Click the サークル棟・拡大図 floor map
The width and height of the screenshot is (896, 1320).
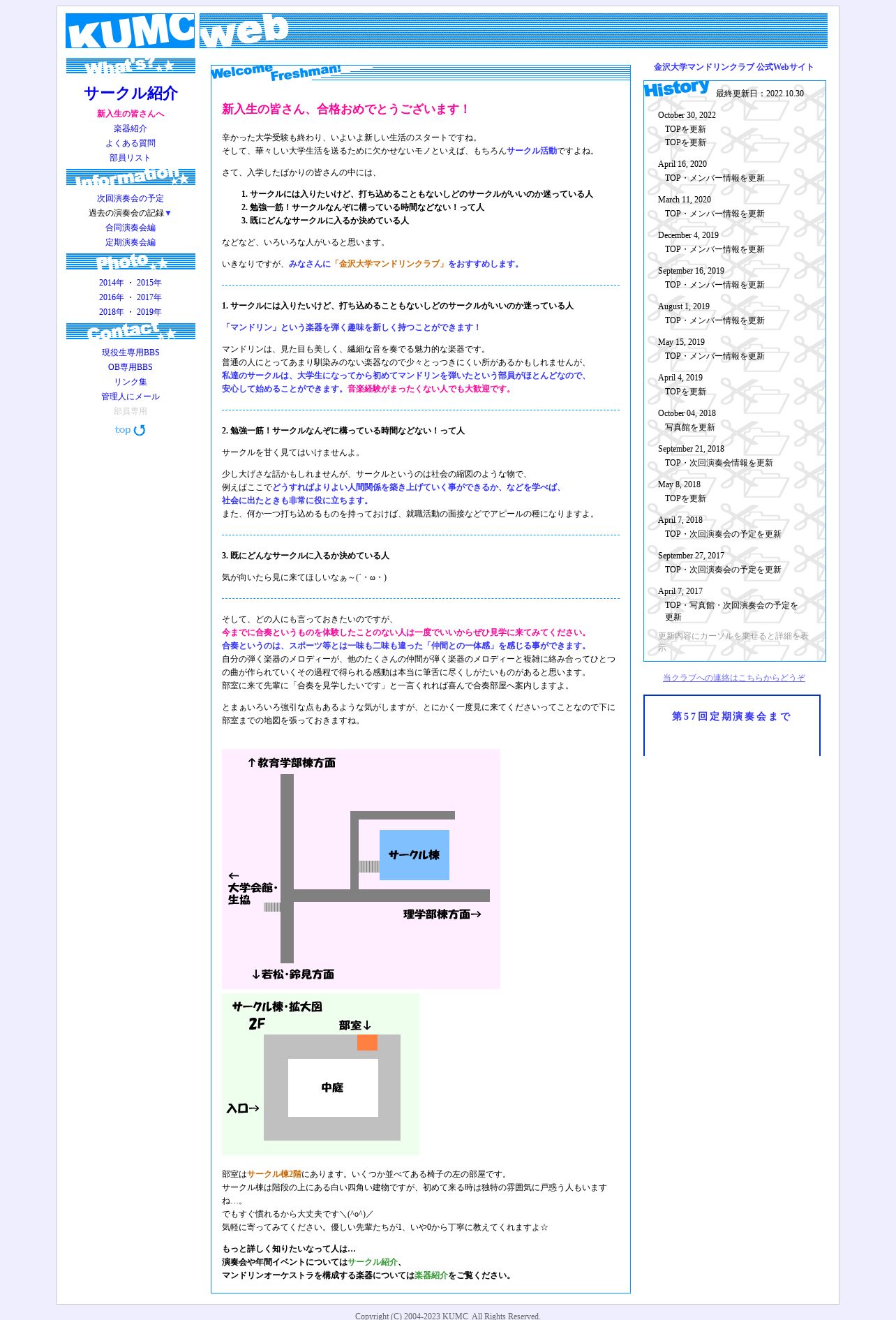321,1074
